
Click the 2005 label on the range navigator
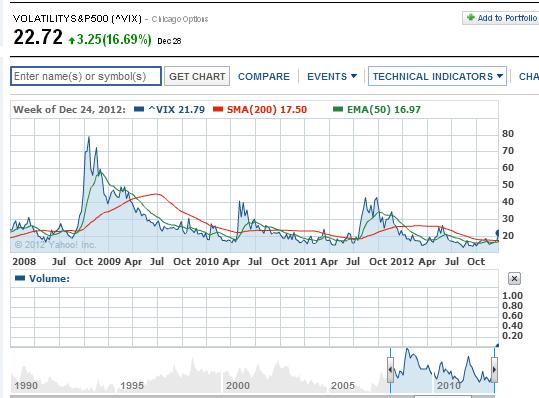[x=343, y=385]
